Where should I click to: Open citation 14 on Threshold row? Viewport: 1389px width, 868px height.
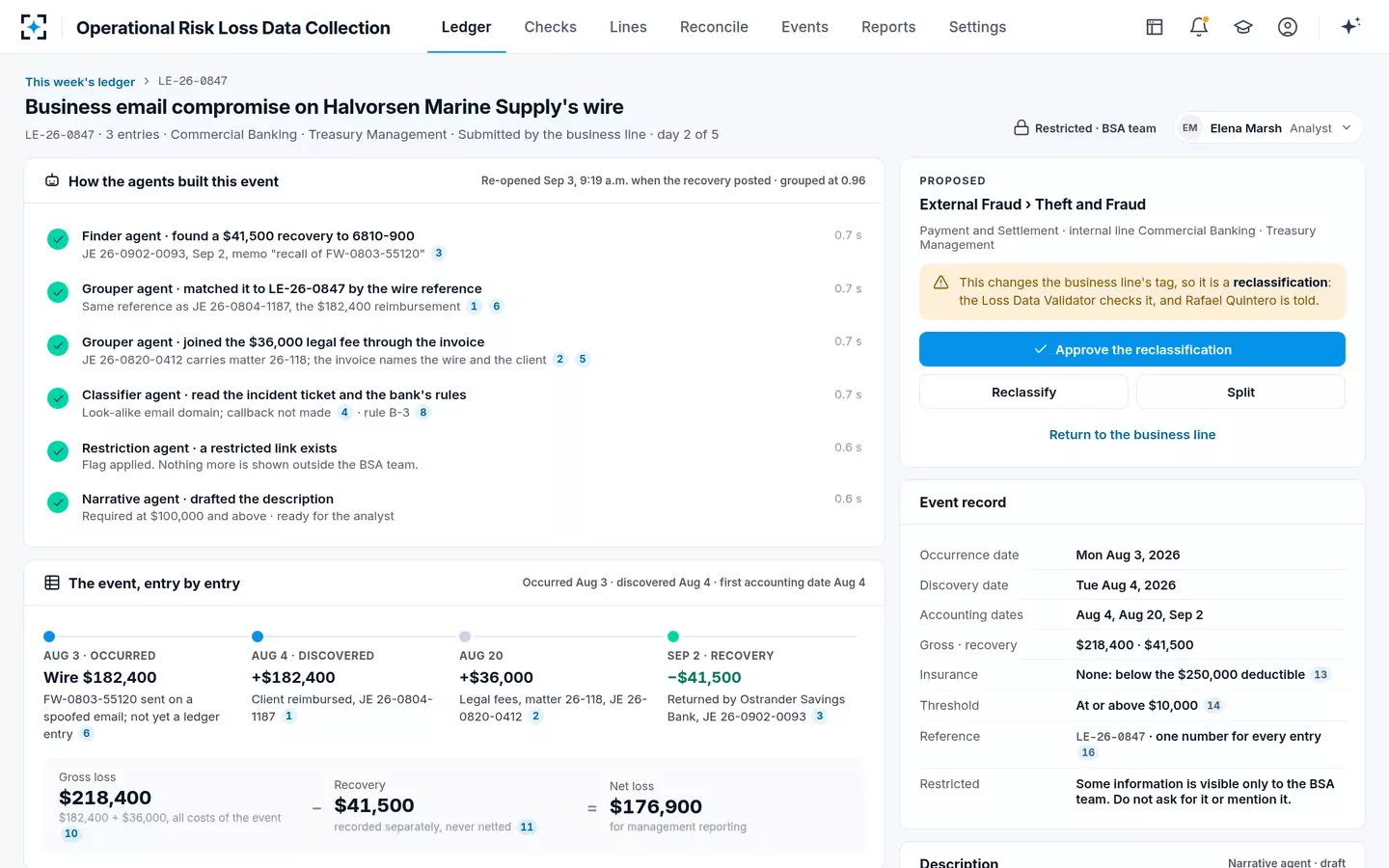pos(1213,706)
